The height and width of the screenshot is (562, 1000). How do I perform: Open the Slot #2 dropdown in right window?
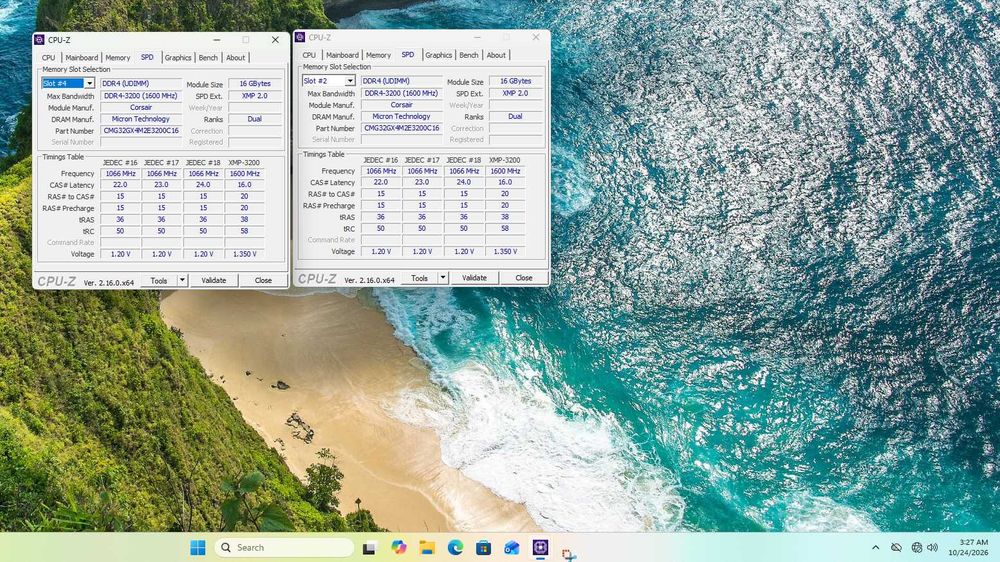click(350, 81)
